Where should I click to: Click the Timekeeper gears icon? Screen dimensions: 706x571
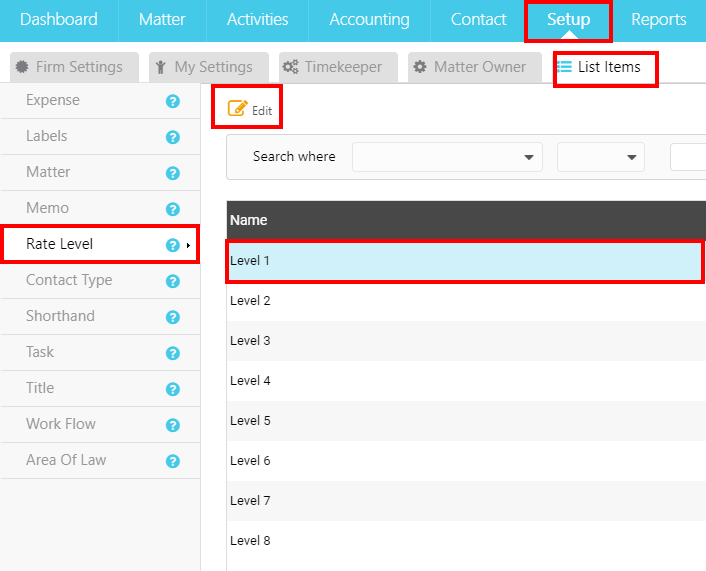point(290,67)
